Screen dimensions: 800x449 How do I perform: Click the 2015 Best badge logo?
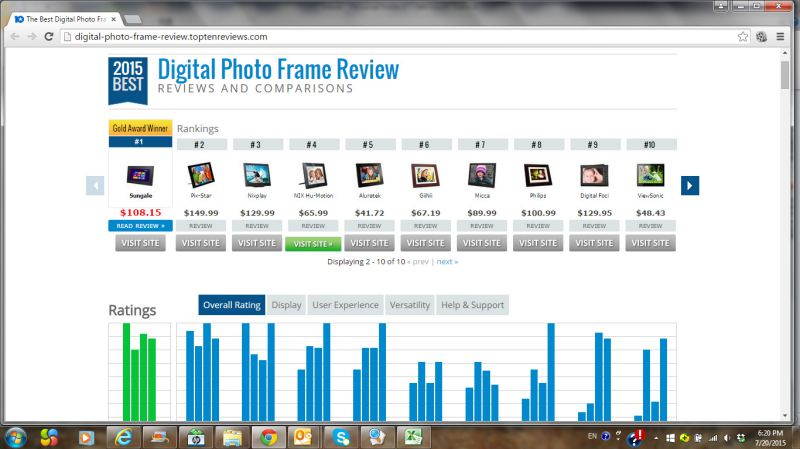(128, 80)
